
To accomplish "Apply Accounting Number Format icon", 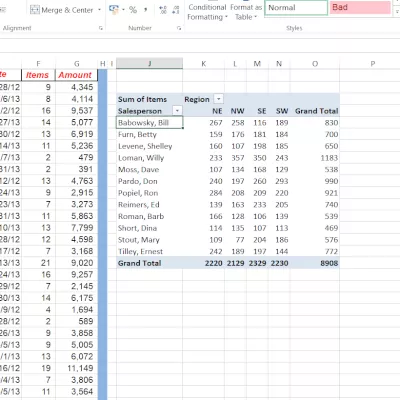I will tap(114, 10).
